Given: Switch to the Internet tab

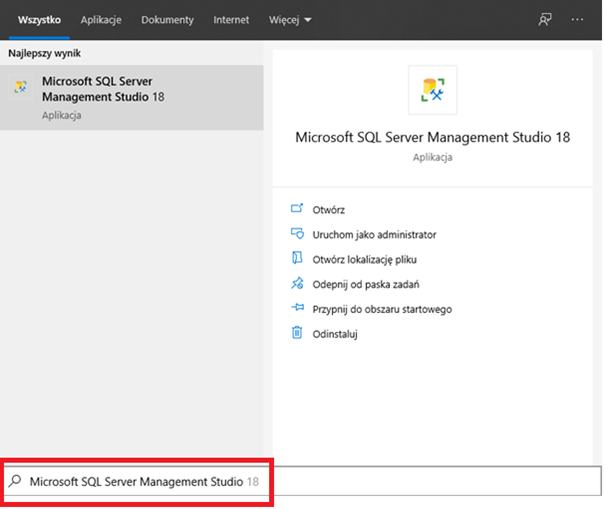Looking at the screenshot, I should click(231, 20).
